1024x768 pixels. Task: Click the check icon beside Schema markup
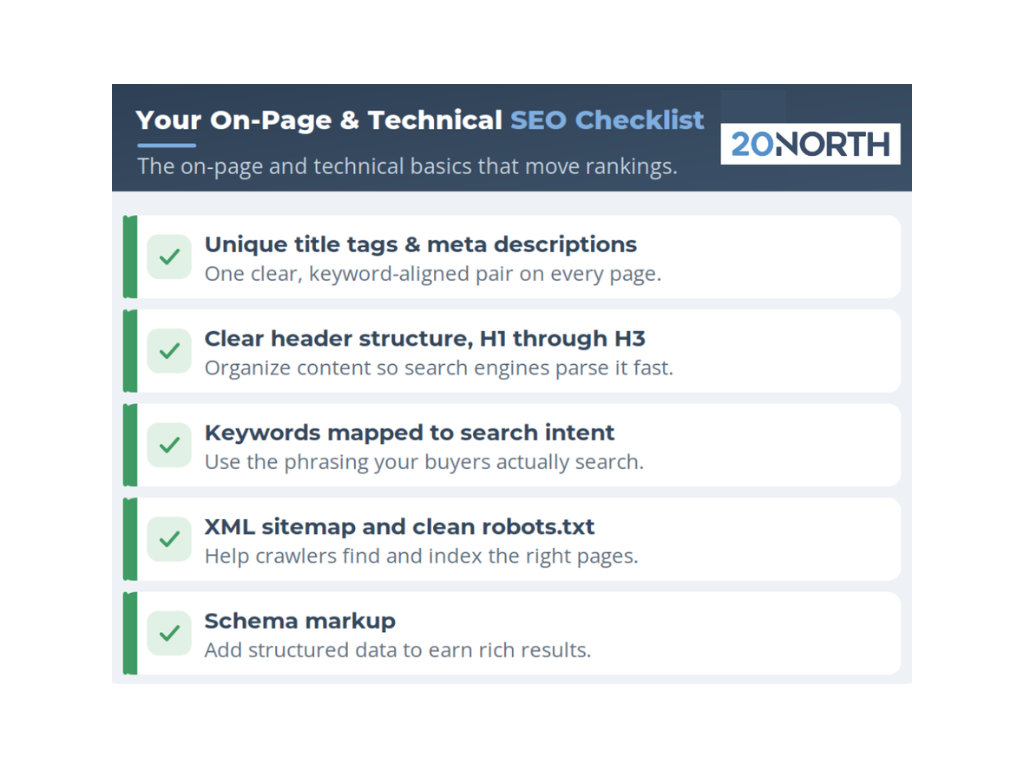[x=169, y=633]
